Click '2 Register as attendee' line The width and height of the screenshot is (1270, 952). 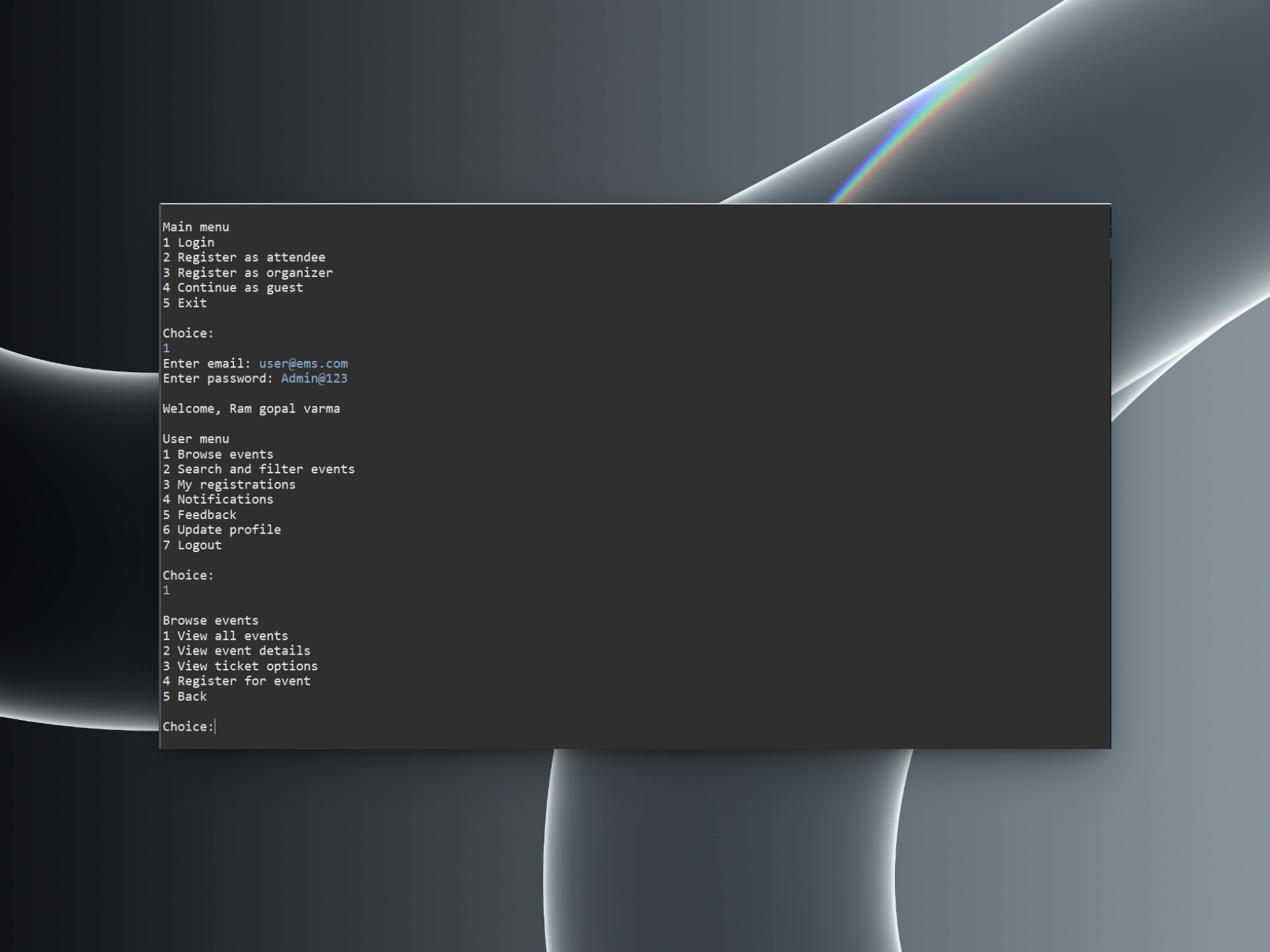(x=244, y=257)
